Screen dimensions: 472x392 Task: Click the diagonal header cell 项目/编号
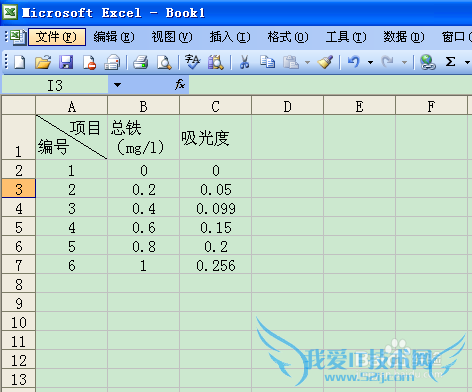[x=72, y=137]
